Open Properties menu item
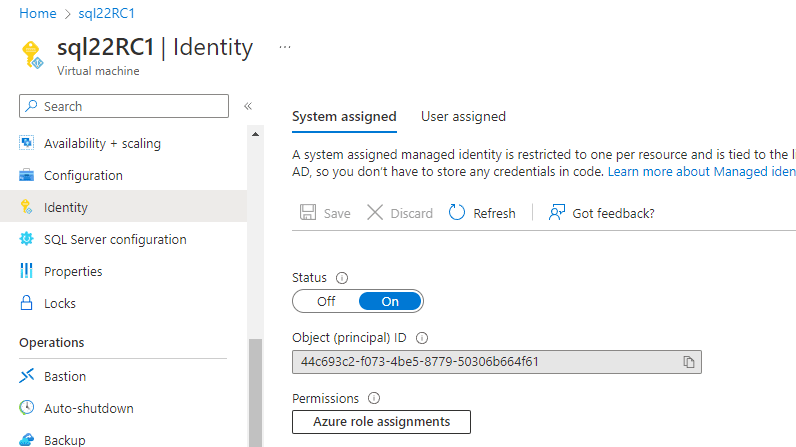Viewport: 796px width, 447px height. (73, 271)
